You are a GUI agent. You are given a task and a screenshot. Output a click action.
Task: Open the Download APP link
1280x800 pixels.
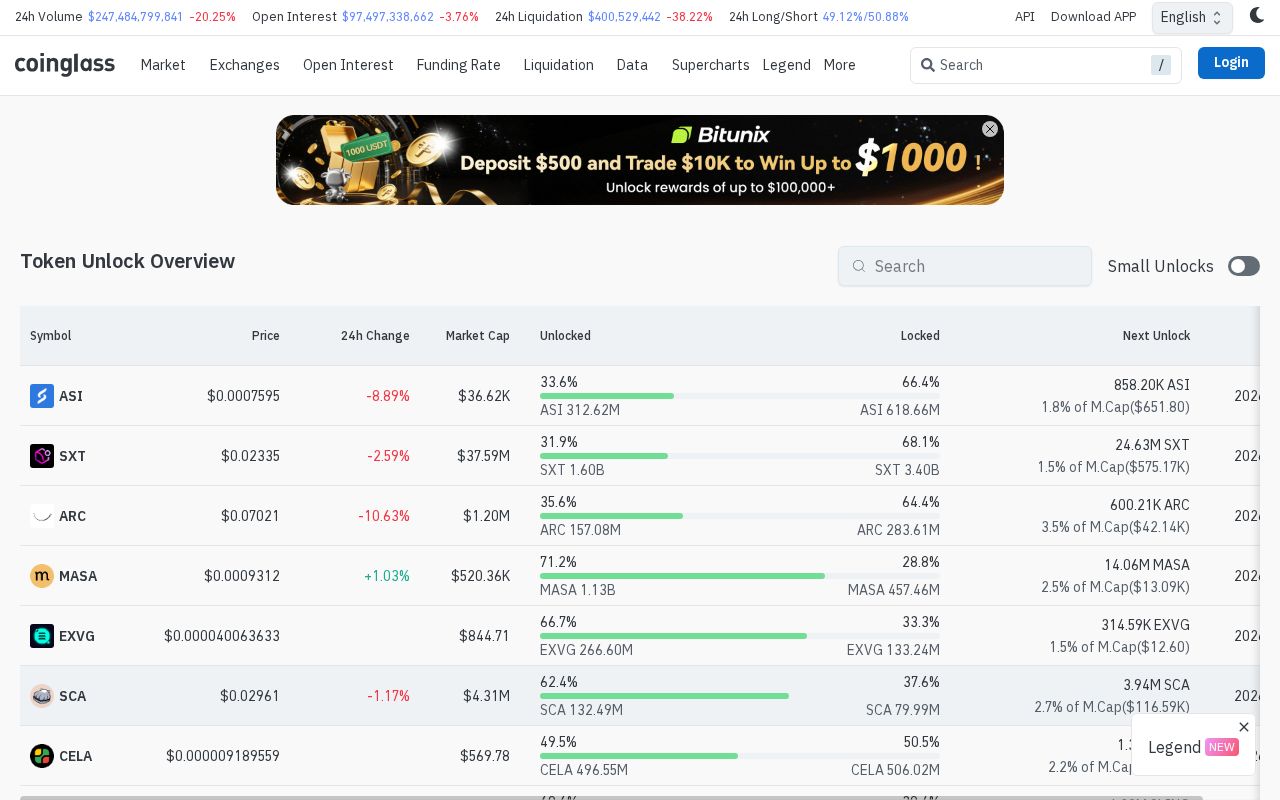[x=1093, y=17]
